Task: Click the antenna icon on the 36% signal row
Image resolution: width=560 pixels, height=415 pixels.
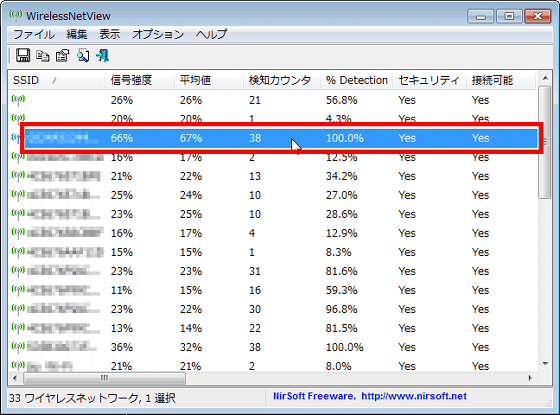Action: click(x=18, y=347)
